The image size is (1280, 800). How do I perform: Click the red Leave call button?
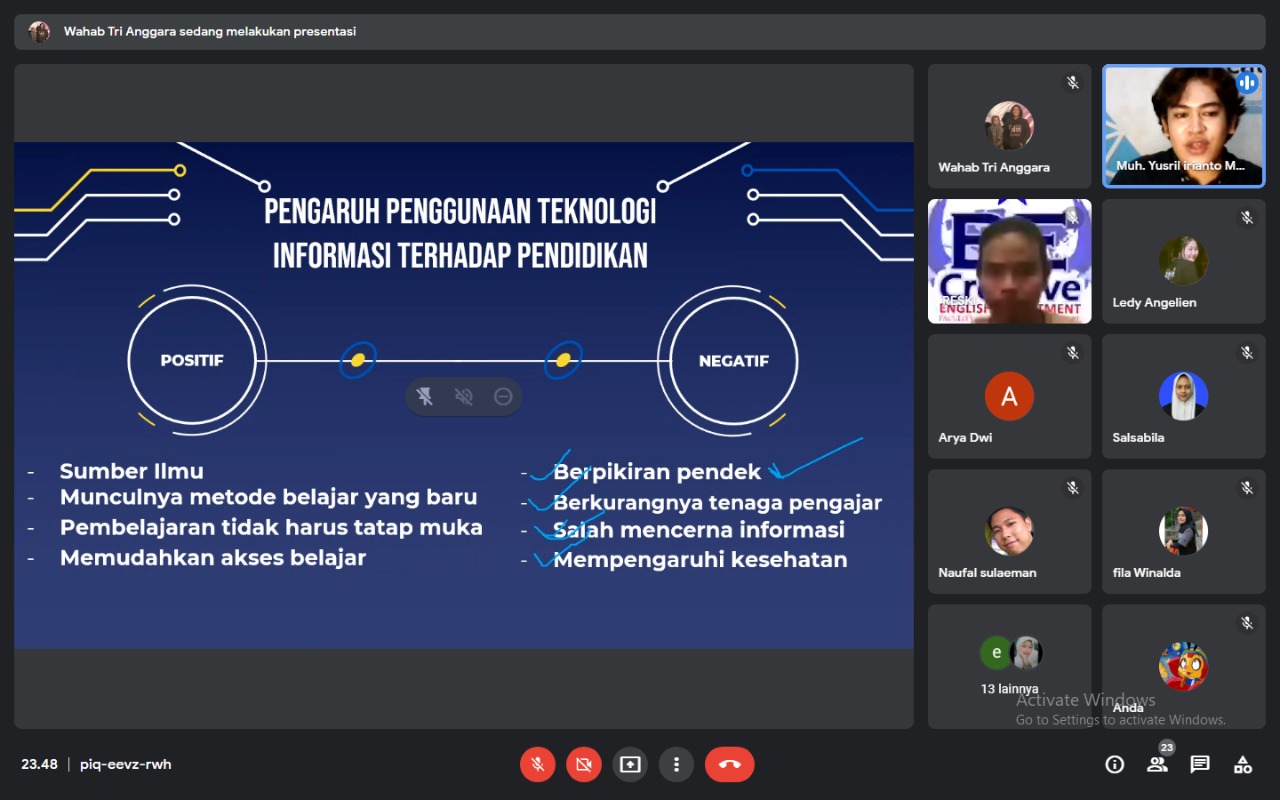click(x=729, y=764)
